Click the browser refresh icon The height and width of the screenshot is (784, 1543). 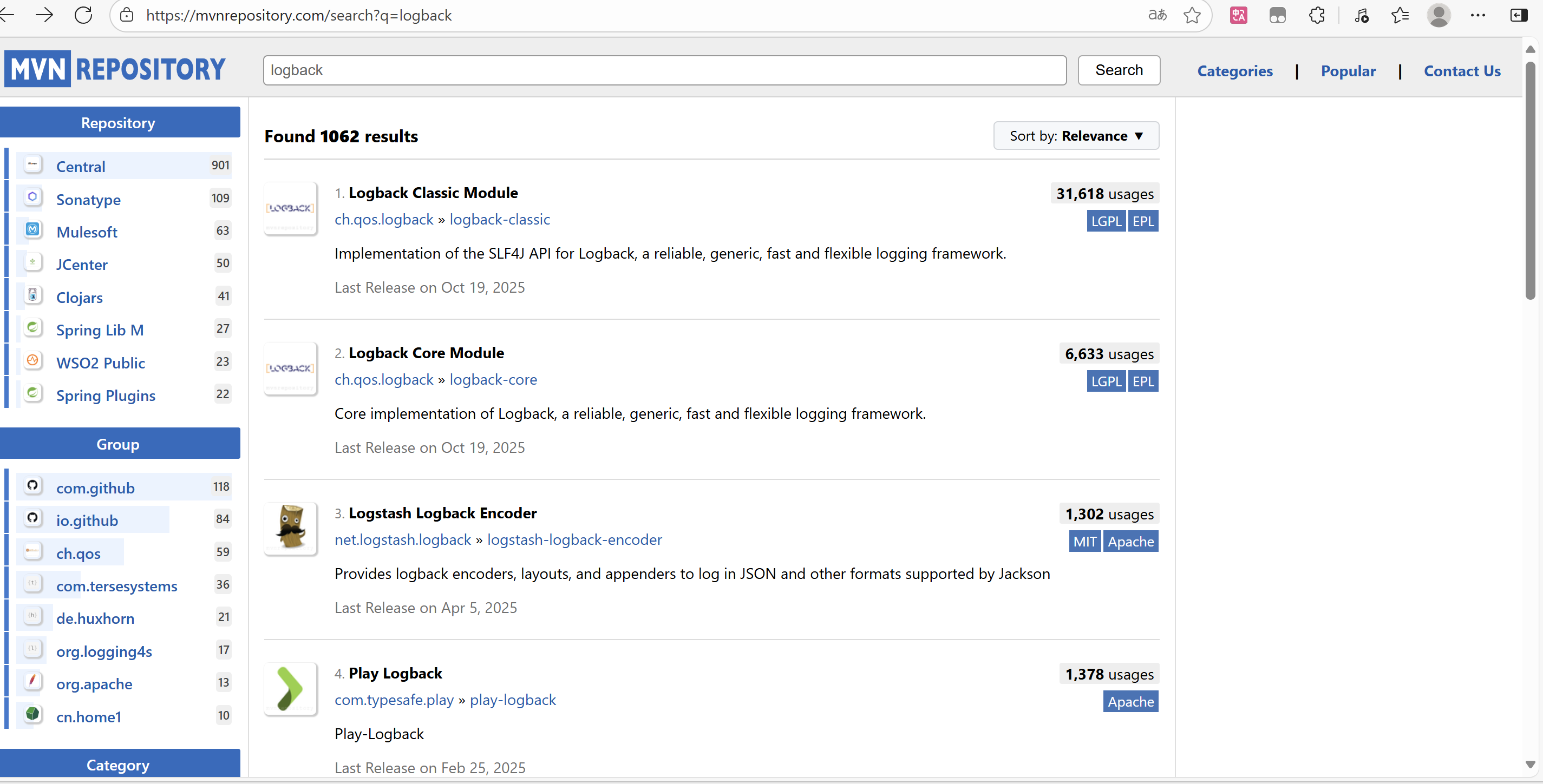(83, 15)
